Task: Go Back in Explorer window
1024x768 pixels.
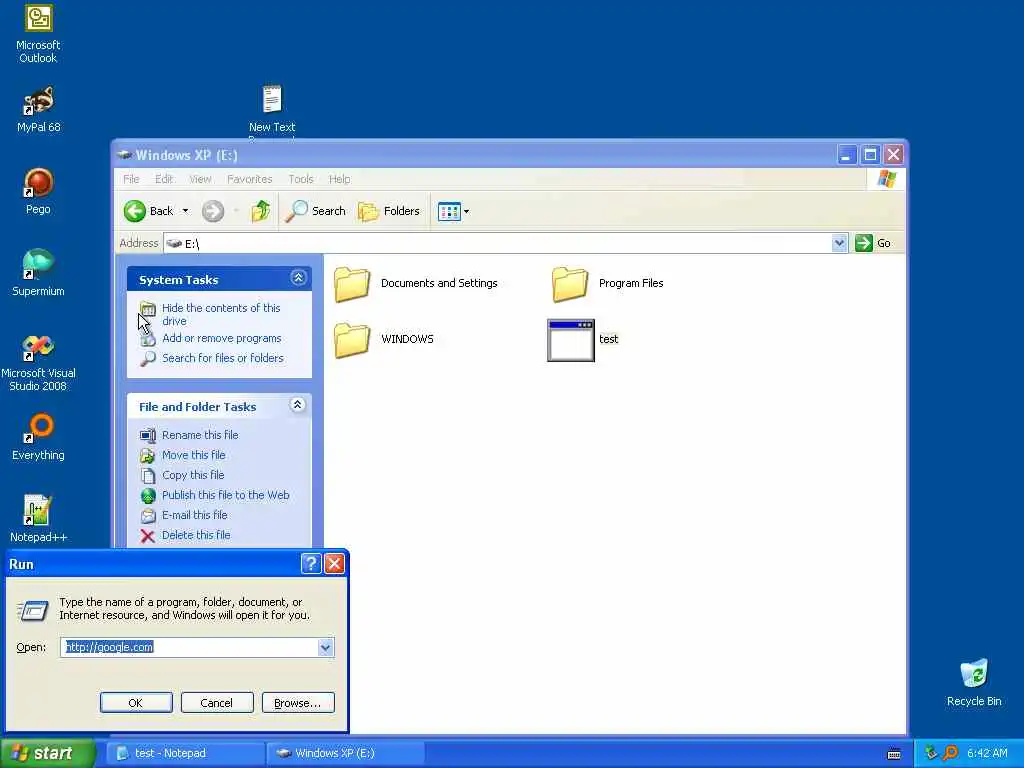Action: [x=149, y=211]
